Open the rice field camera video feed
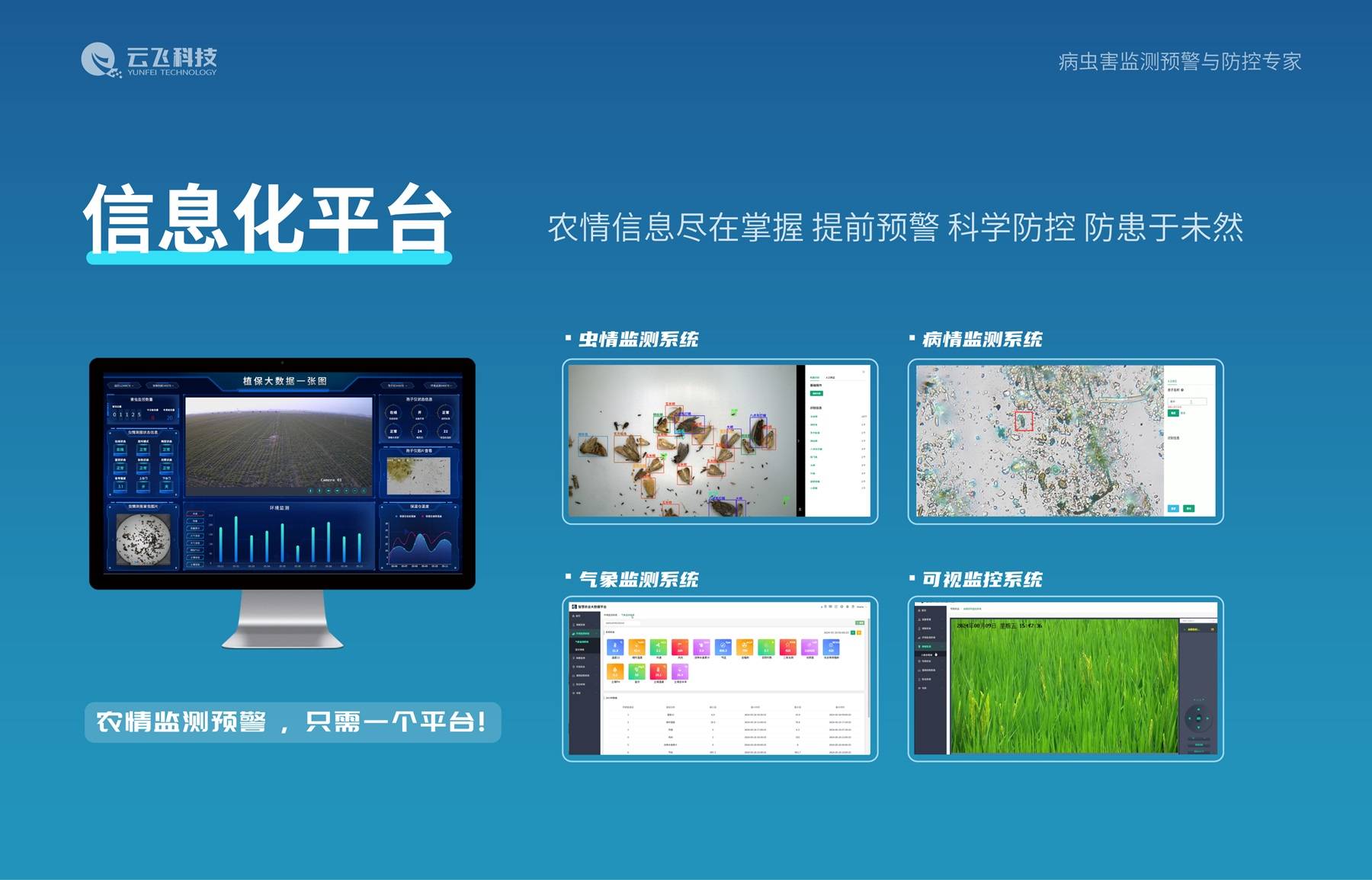 tap(1063, 685)
